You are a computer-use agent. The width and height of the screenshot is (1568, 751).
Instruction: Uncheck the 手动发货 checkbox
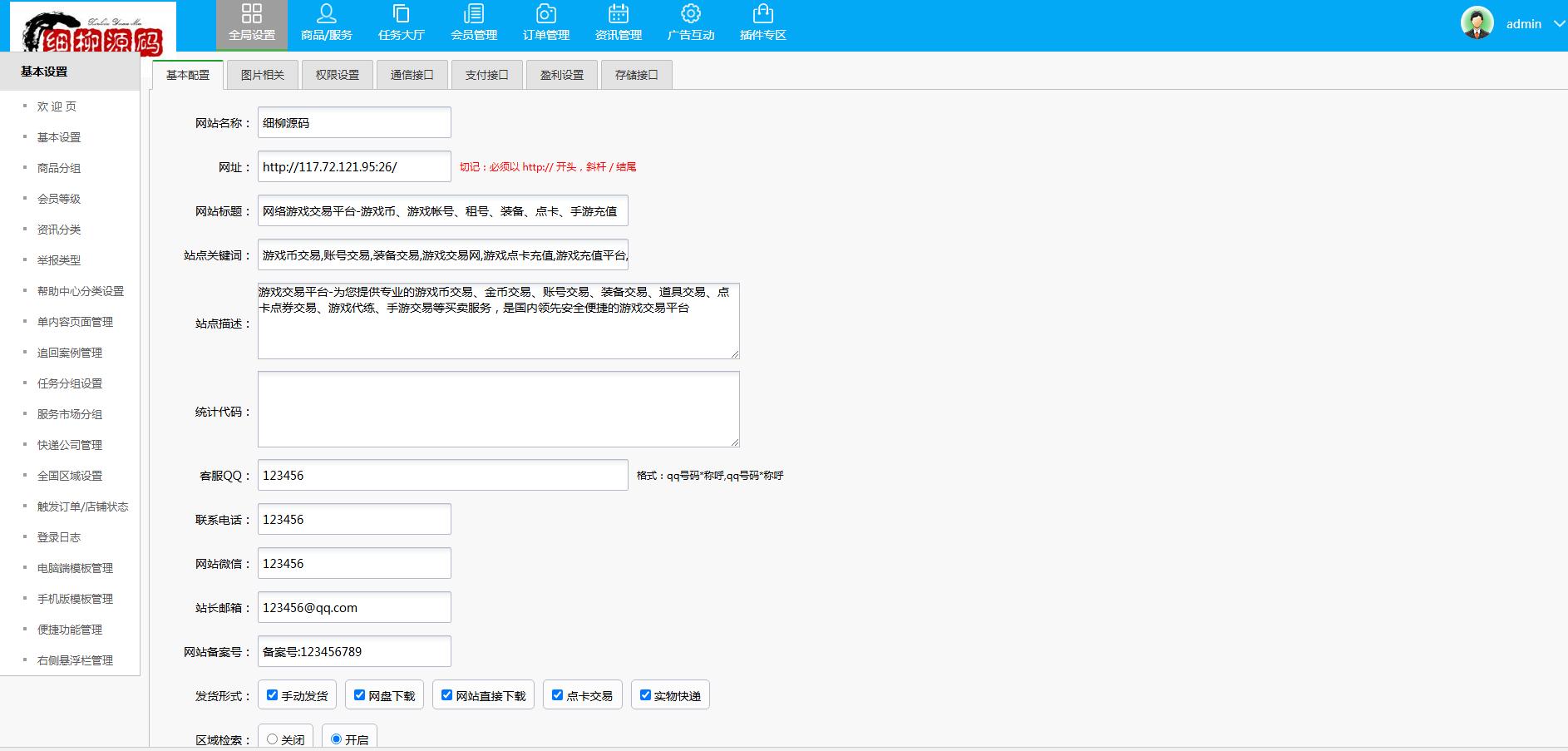click(x=272, y=695)
